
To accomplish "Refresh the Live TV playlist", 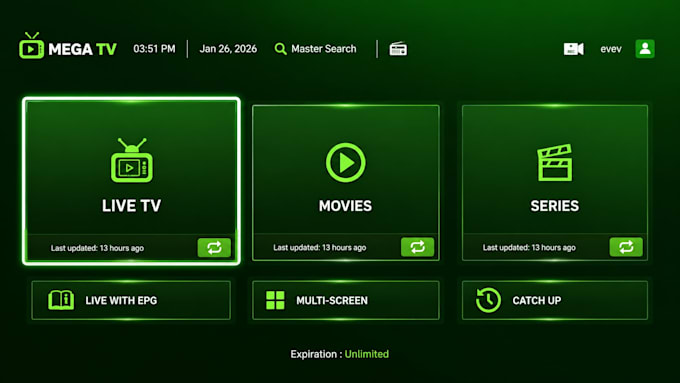I will pyautogui.click(x=214, y=248).
